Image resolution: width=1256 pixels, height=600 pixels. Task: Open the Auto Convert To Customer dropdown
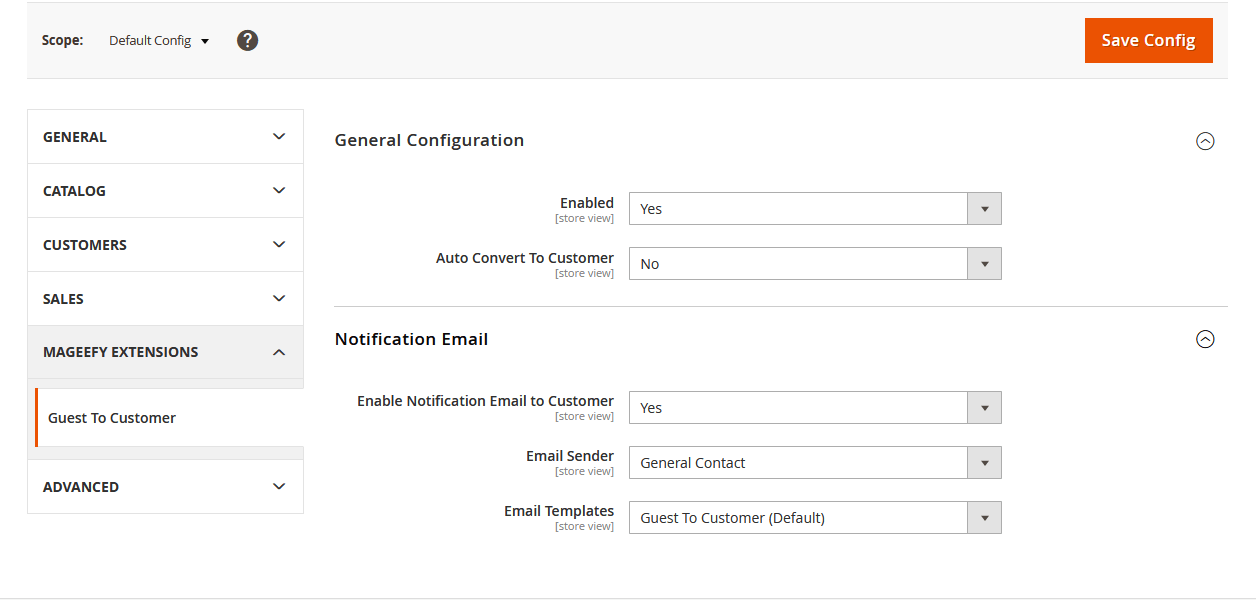814,264
